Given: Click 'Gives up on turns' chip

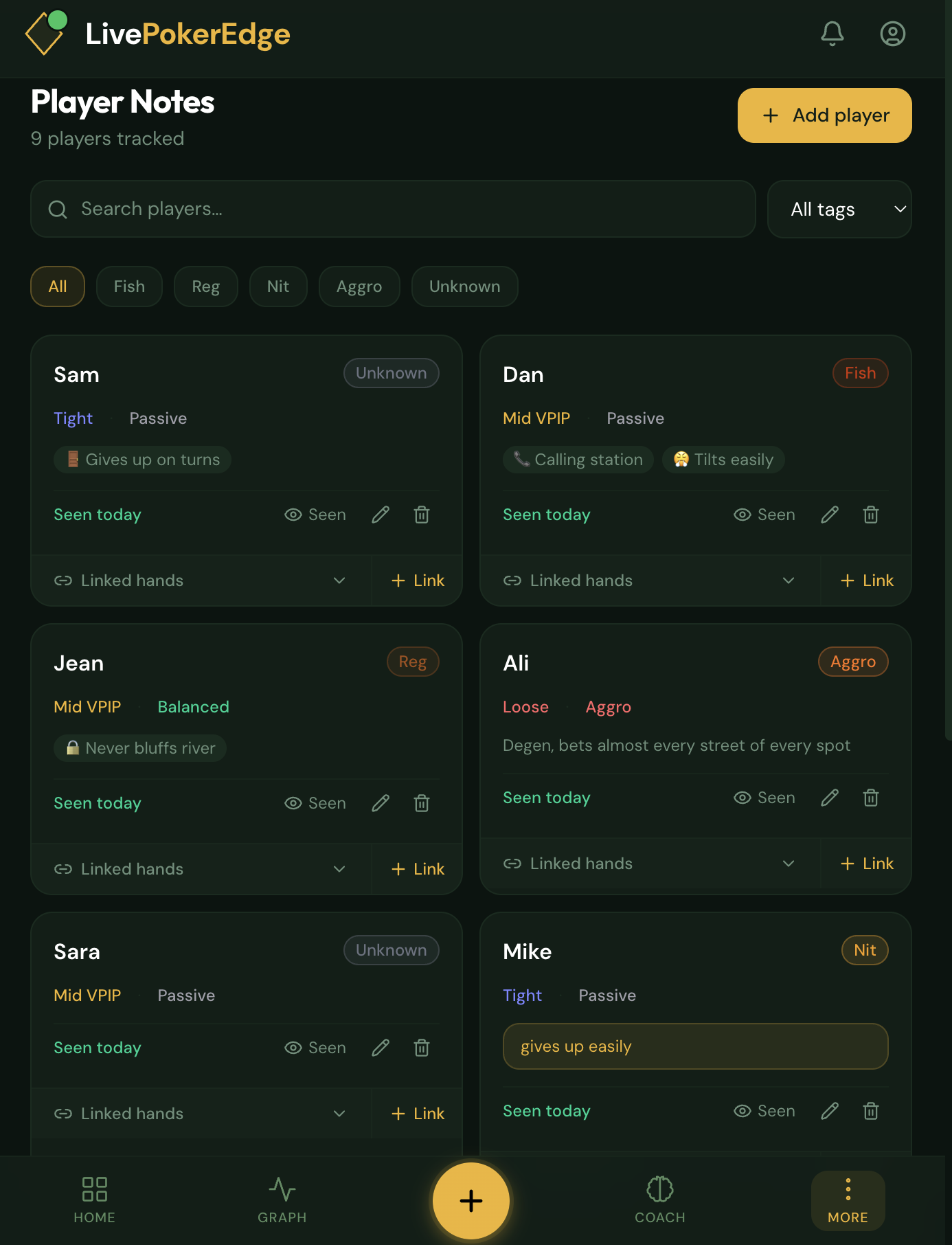Looking at the screenshot, I should click(142, 460).
